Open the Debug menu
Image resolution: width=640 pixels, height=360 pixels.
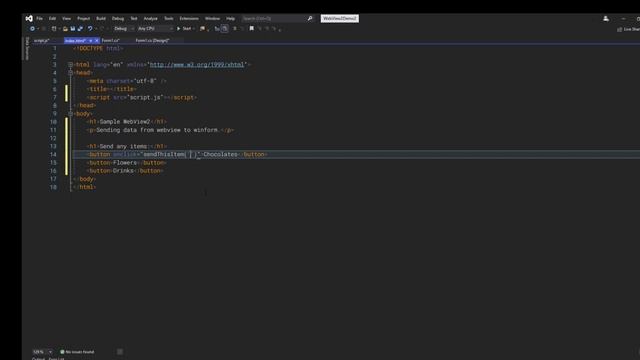118,18
